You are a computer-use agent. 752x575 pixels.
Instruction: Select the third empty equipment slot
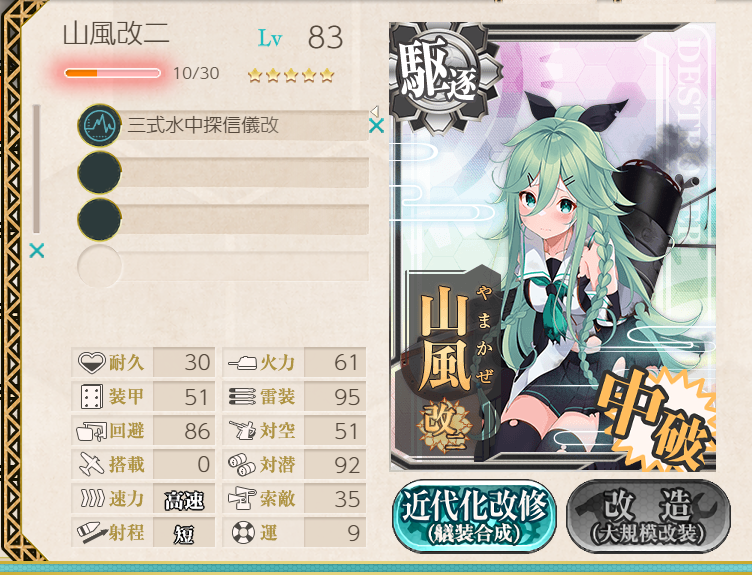[223, 219]
